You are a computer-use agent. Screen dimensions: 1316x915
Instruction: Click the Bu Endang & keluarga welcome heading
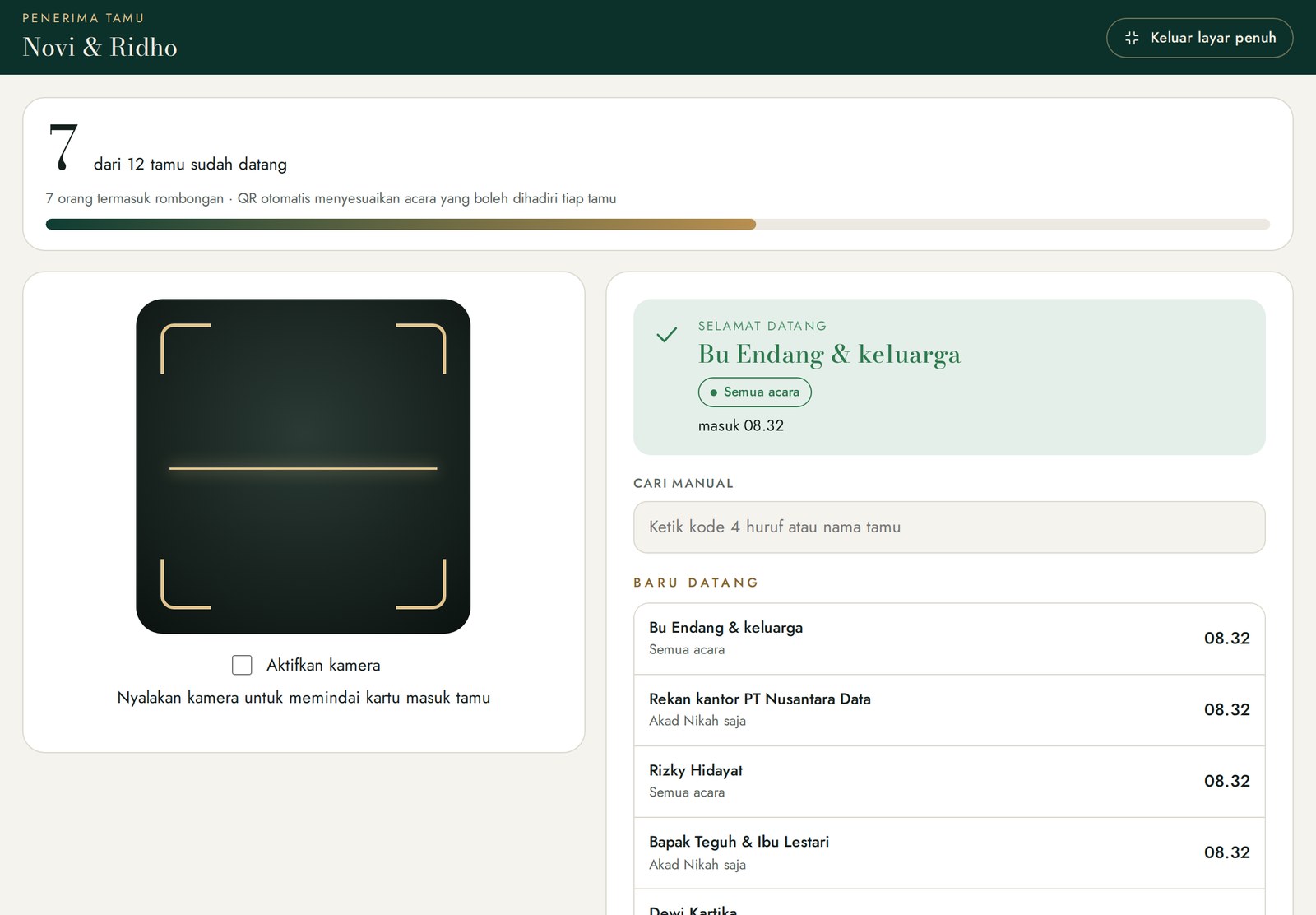829,354
